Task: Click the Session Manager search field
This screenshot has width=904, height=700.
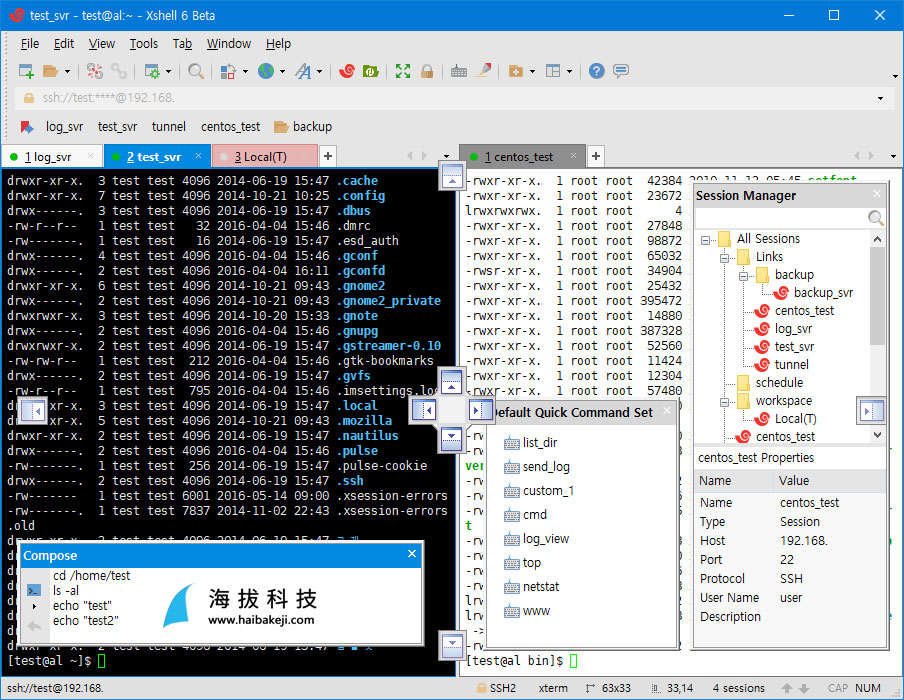Action: 783,218
